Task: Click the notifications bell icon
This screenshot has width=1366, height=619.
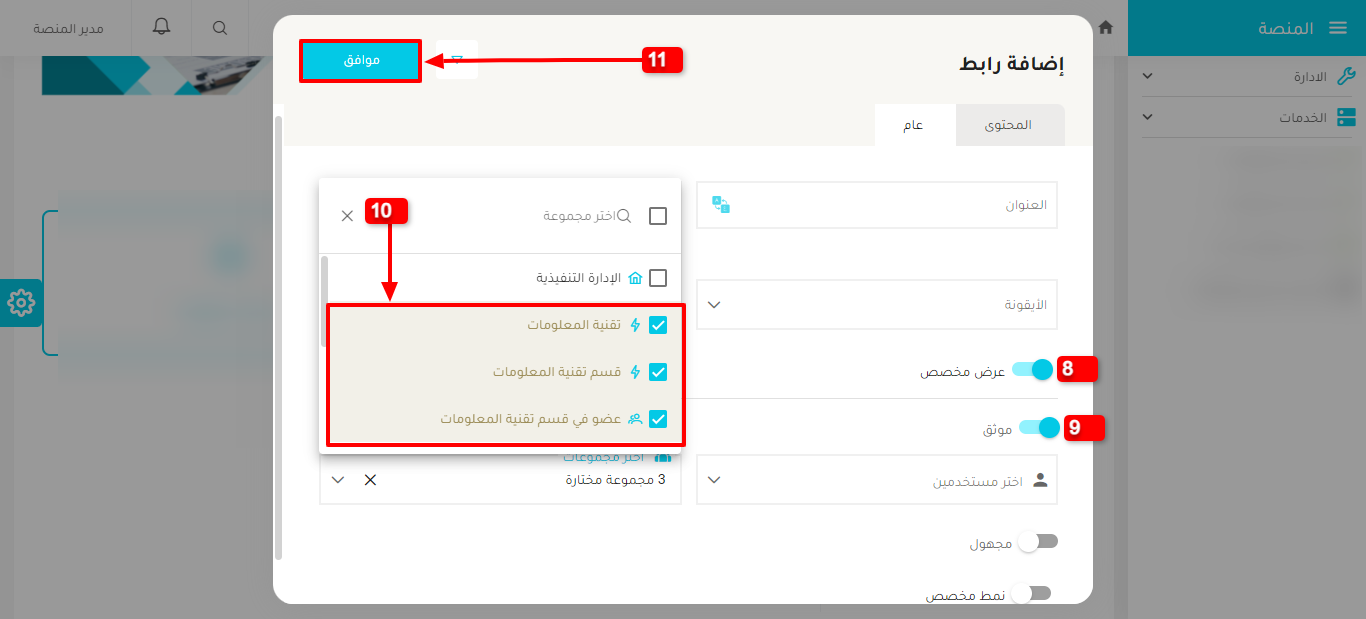Action: 159,28
